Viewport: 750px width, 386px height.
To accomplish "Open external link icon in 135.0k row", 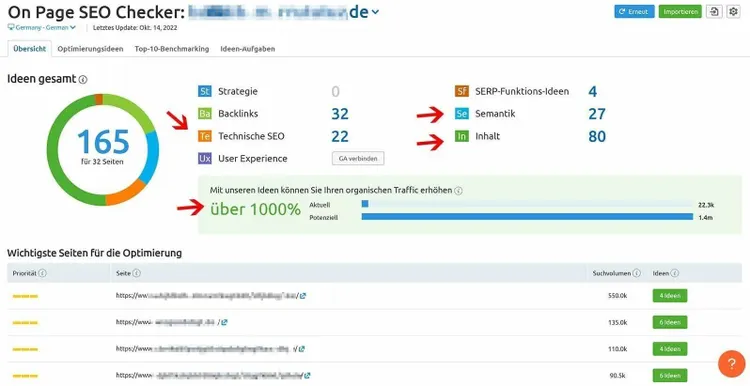I will click(x=224, y=322).
